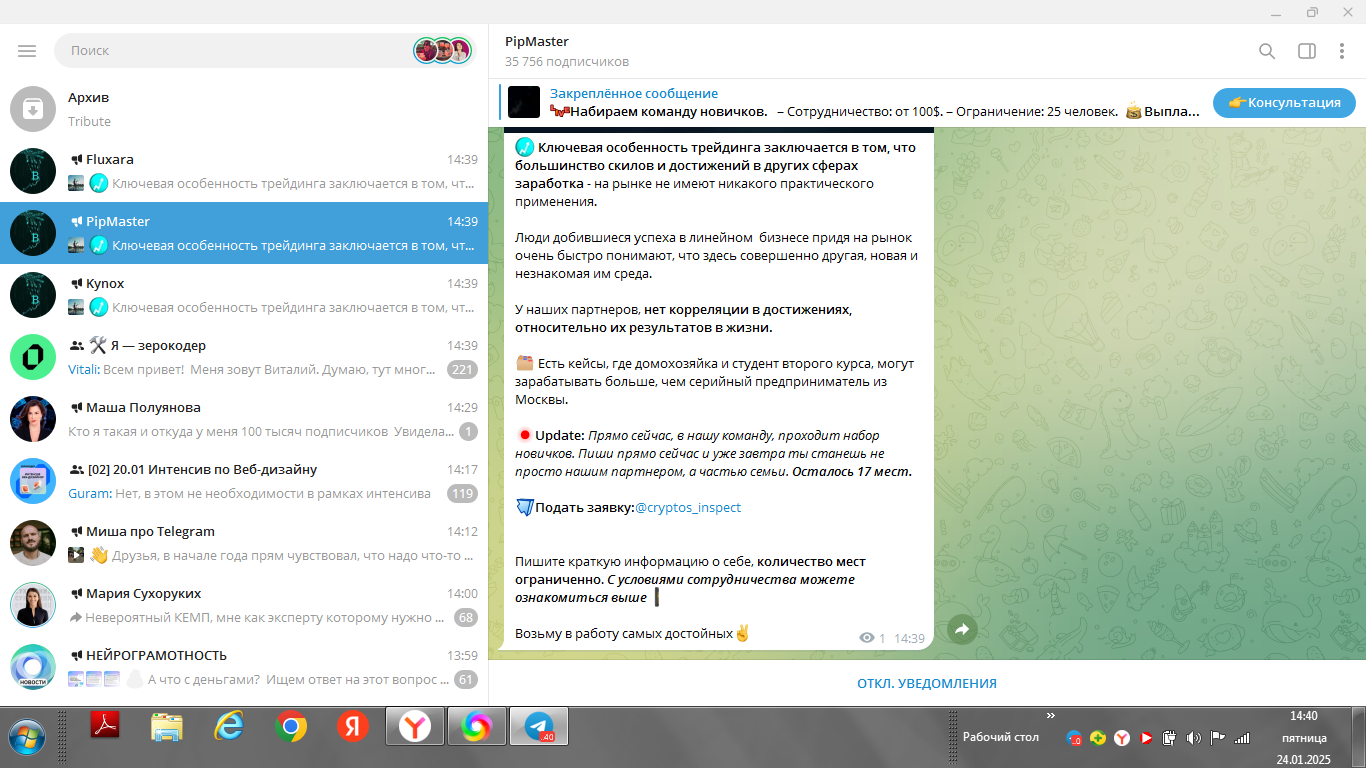Image resolution: width=1366 pixels, height=768 pixels.
Task: Open the @cryptos_inspect link
Action: (x=688, y=508)
